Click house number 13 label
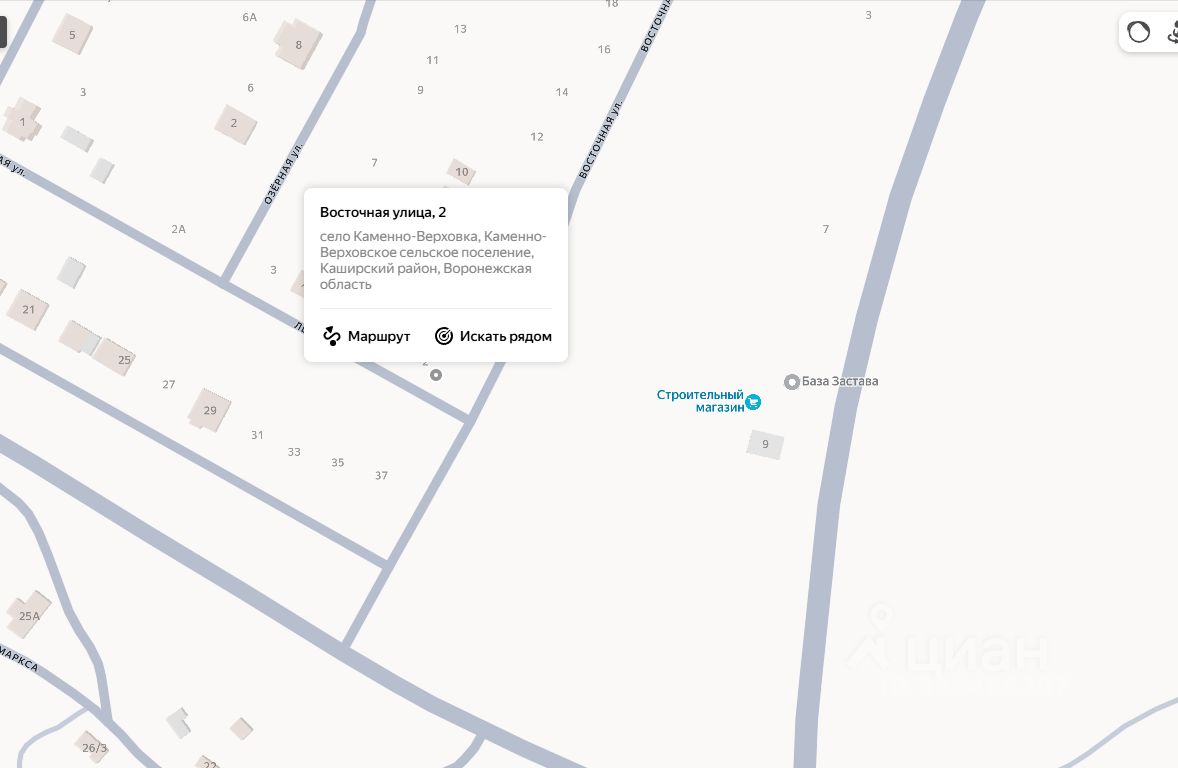Image resolution: width=1178 pixels, height=768 pixels. click(x=461, y=29)
